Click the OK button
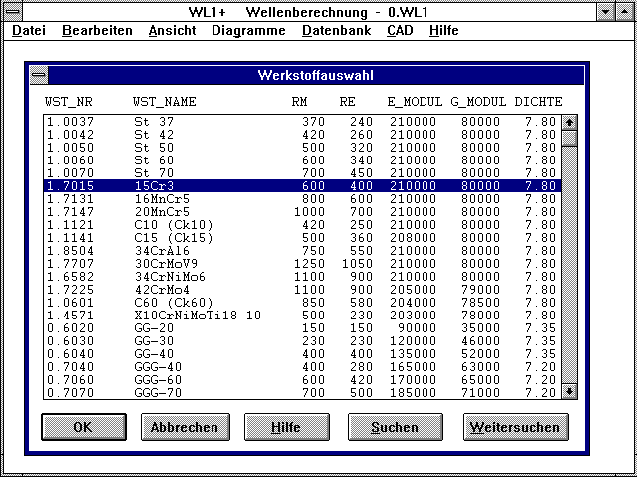The width and height of the screenshot is (637, 478). click(x=83, y=427)
